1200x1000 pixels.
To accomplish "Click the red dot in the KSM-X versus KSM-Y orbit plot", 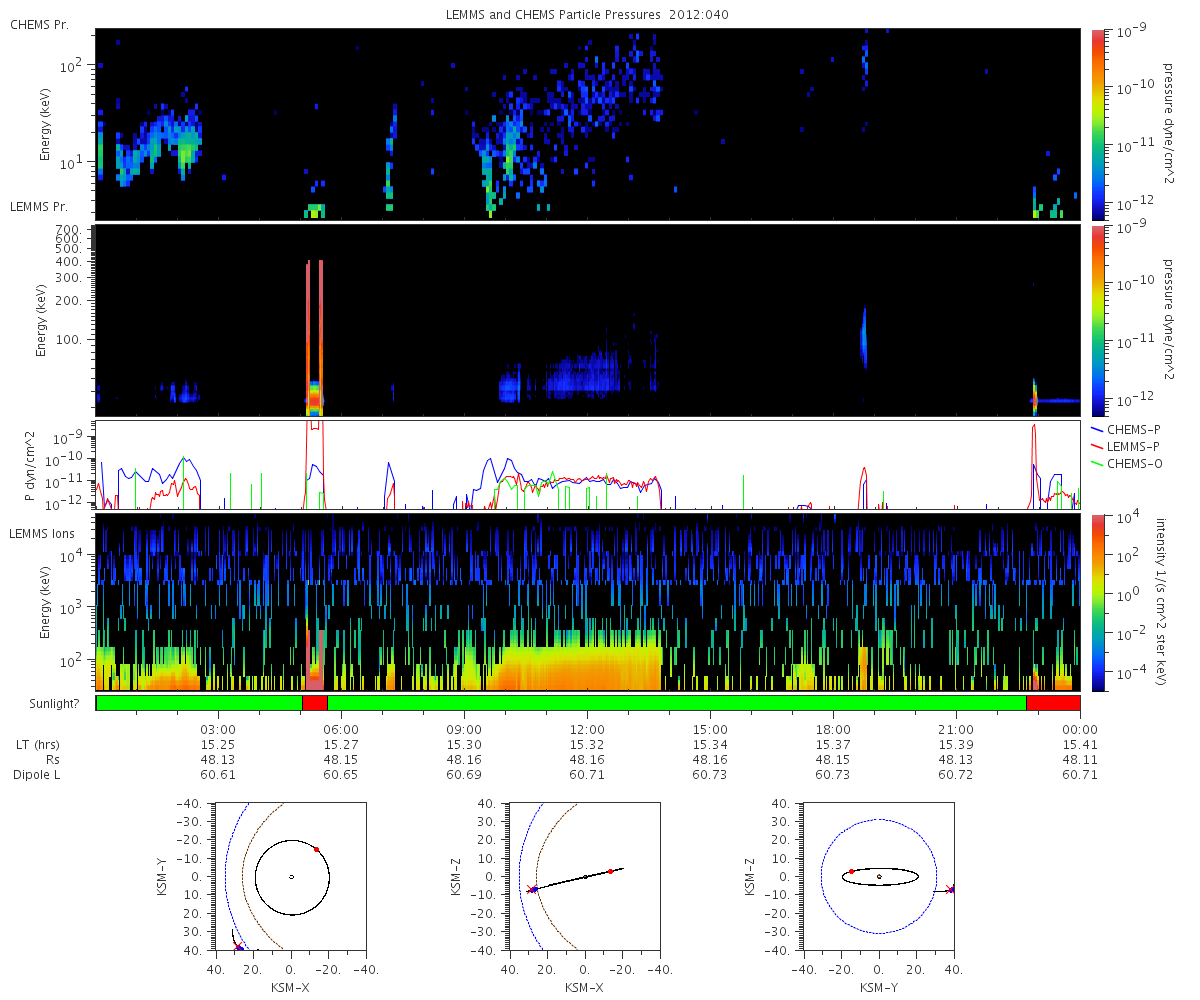I will [x=316, y=849].
